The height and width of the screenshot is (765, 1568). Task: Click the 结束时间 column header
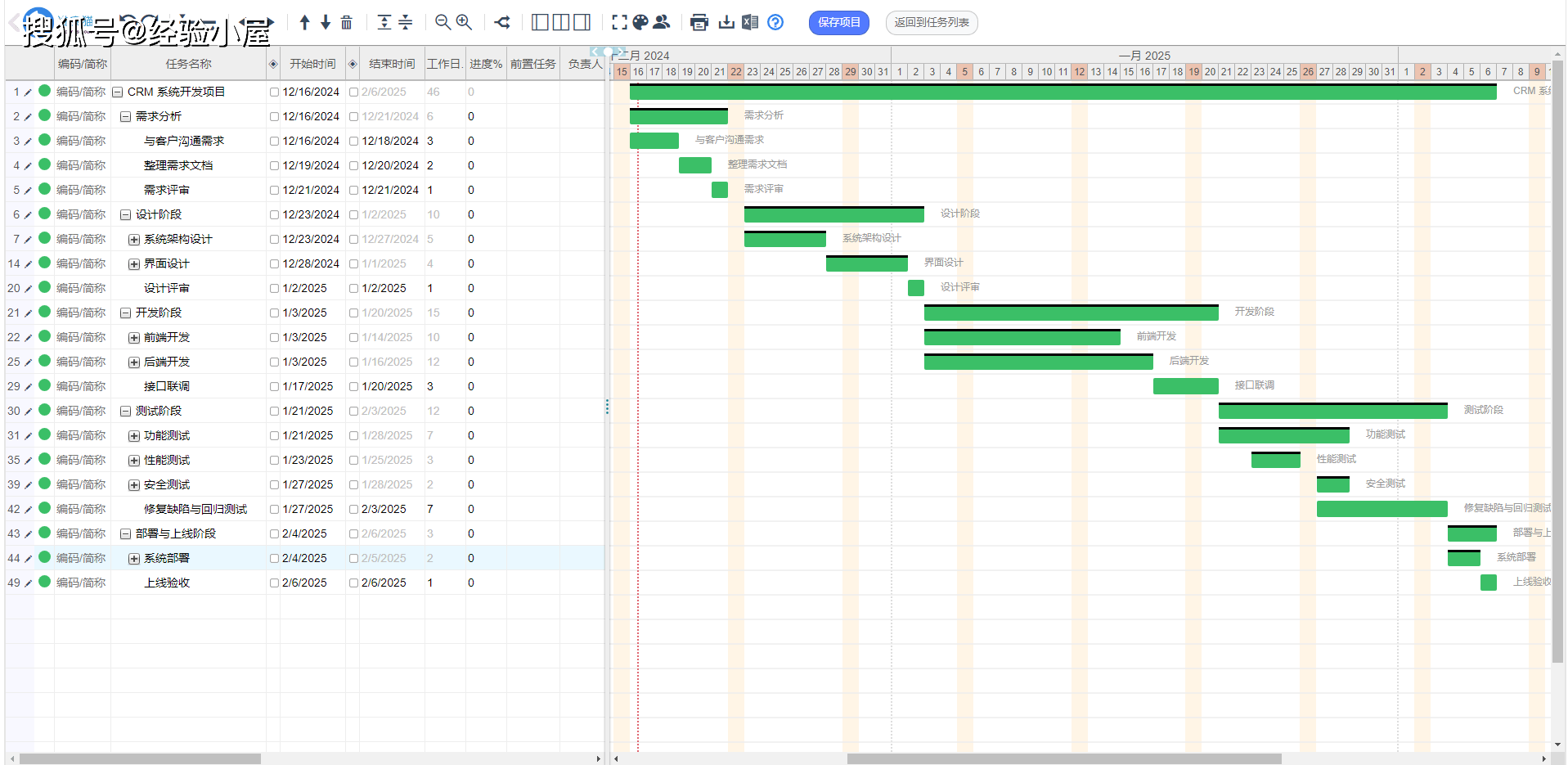392,64
